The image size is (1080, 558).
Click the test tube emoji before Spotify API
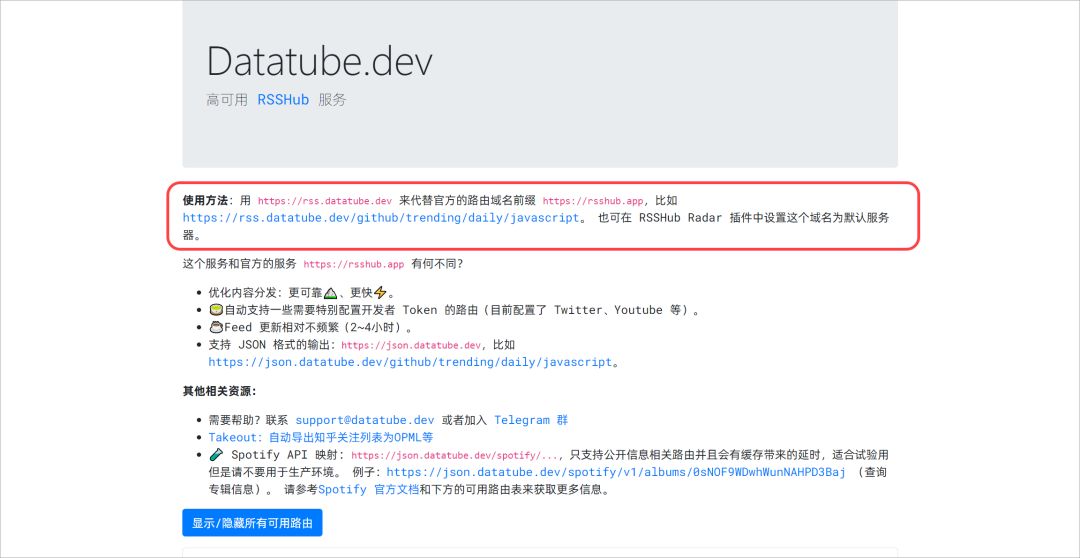pyautogui.click(x=216, y=455)
